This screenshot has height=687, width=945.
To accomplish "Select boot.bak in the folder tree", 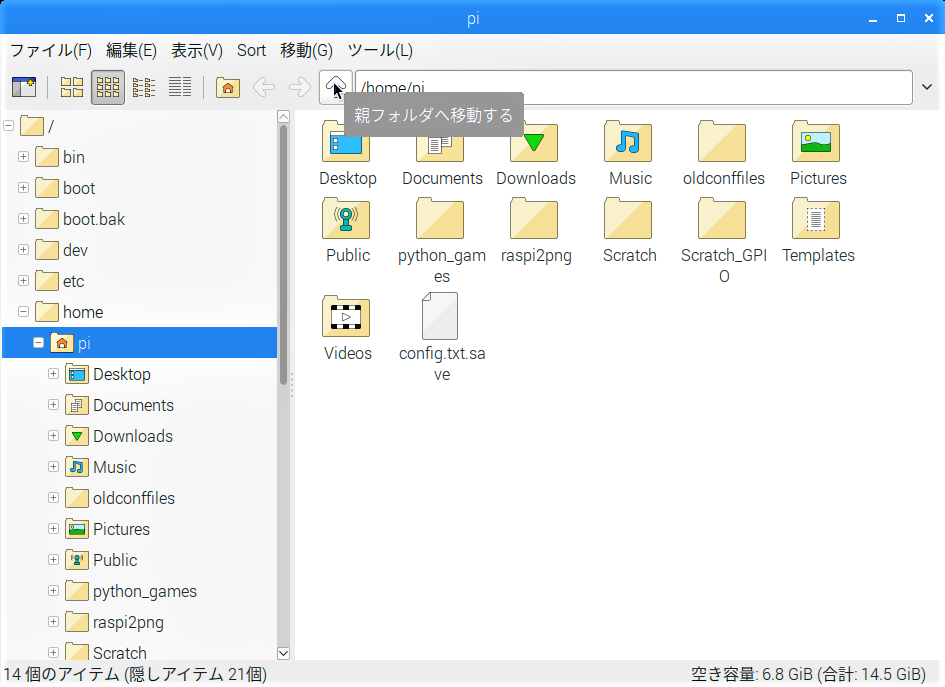I will 94,219.
